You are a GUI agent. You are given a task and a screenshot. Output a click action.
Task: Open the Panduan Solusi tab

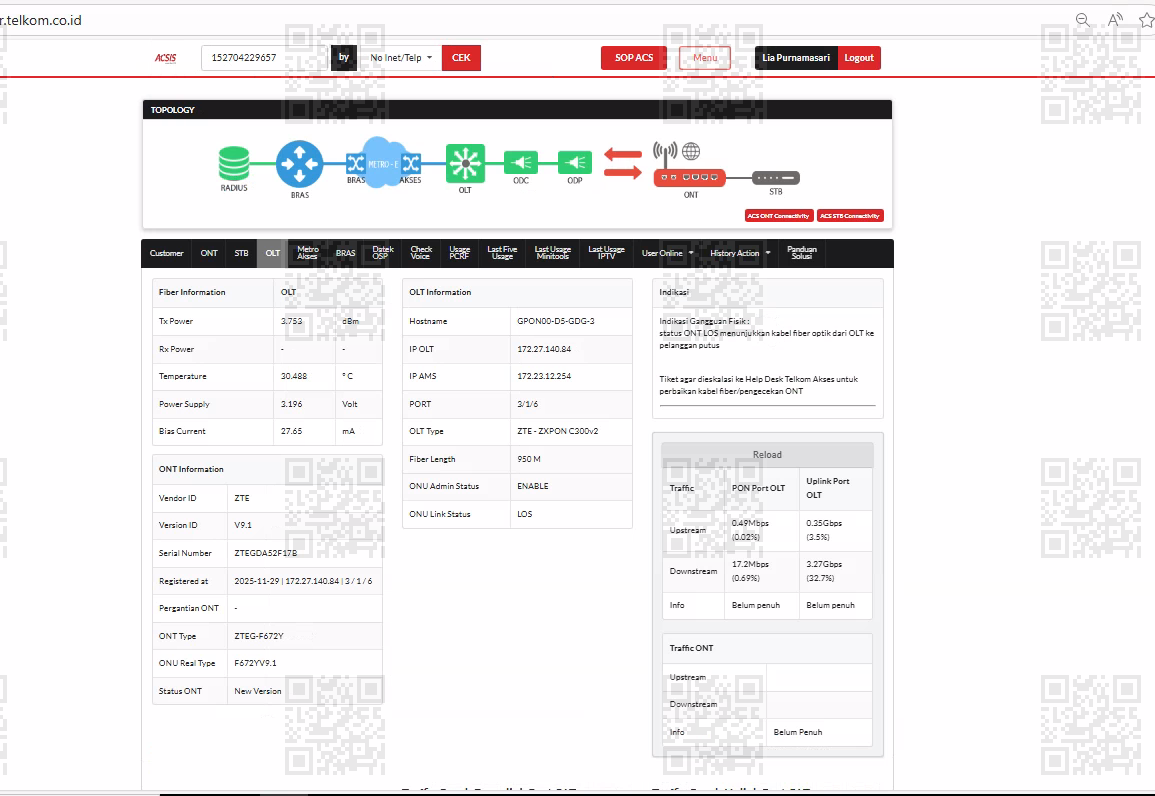pos(801,253)
